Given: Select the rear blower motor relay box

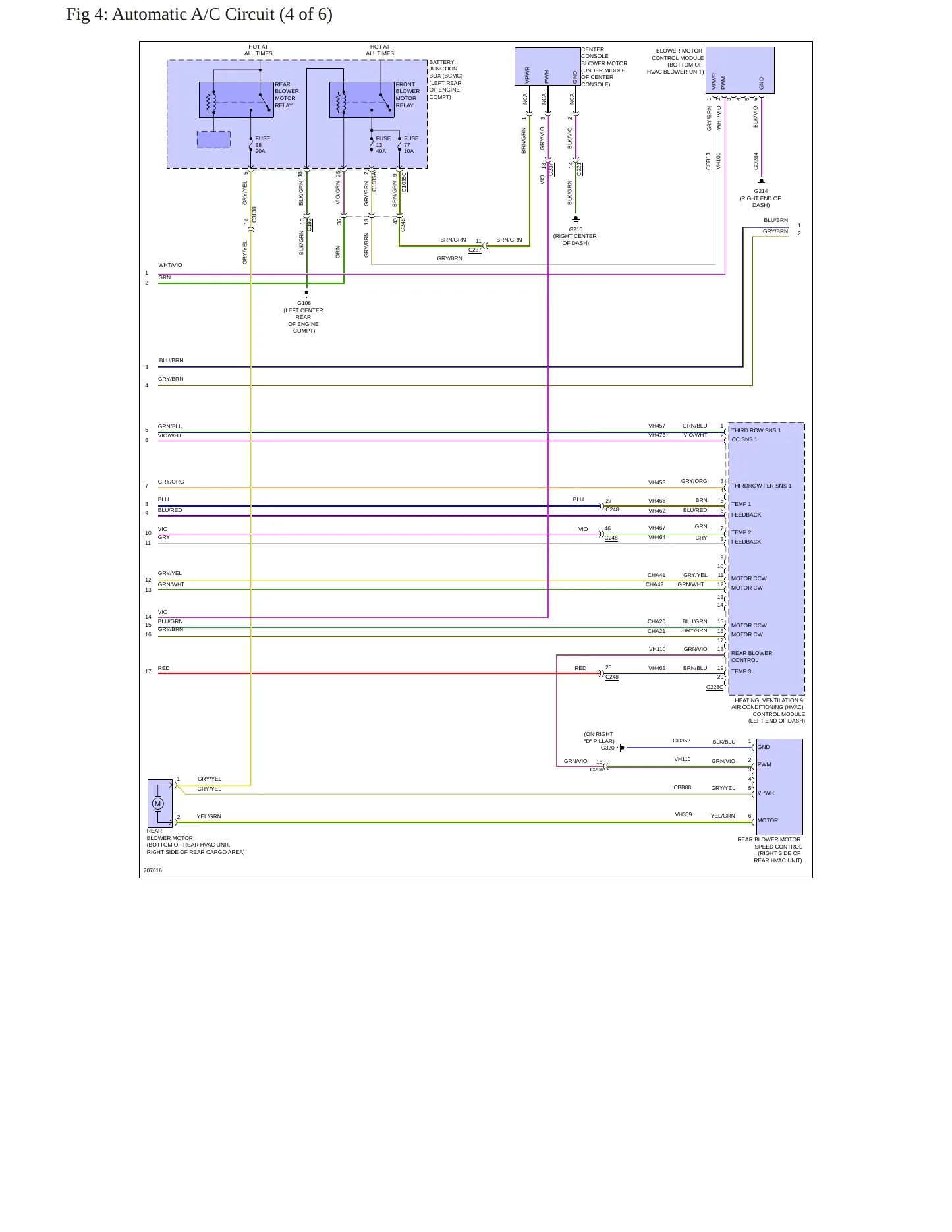Looking at the screenshot, I should [x=237, y=100].
